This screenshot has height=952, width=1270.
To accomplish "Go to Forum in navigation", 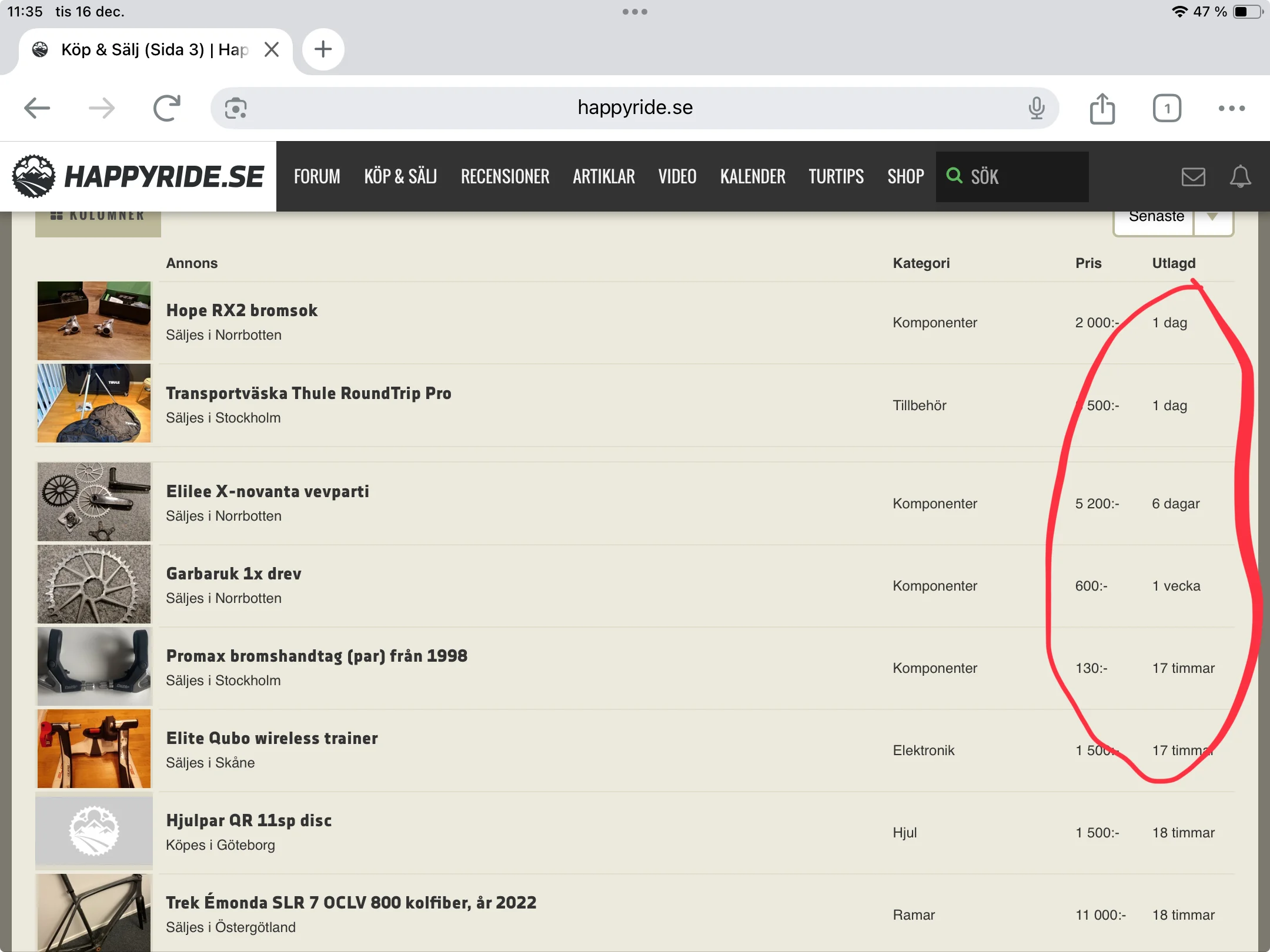I will click(317, 176).
